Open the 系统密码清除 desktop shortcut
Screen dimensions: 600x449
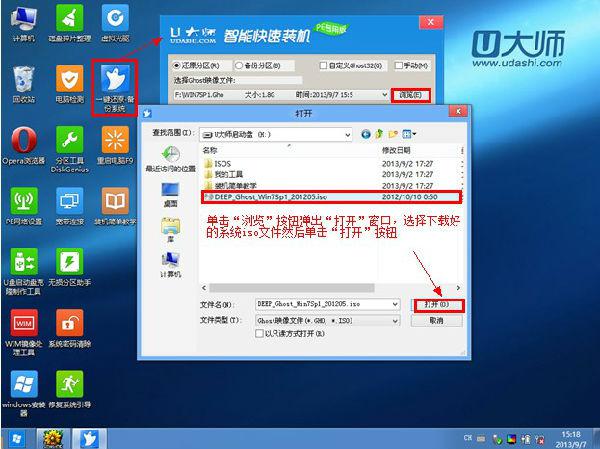point(70,328)
